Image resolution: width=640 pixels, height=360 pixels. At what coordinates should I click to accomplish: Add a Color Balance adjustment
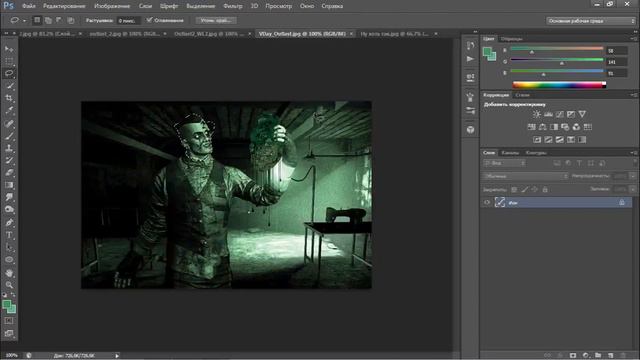(x=542, y=127)
